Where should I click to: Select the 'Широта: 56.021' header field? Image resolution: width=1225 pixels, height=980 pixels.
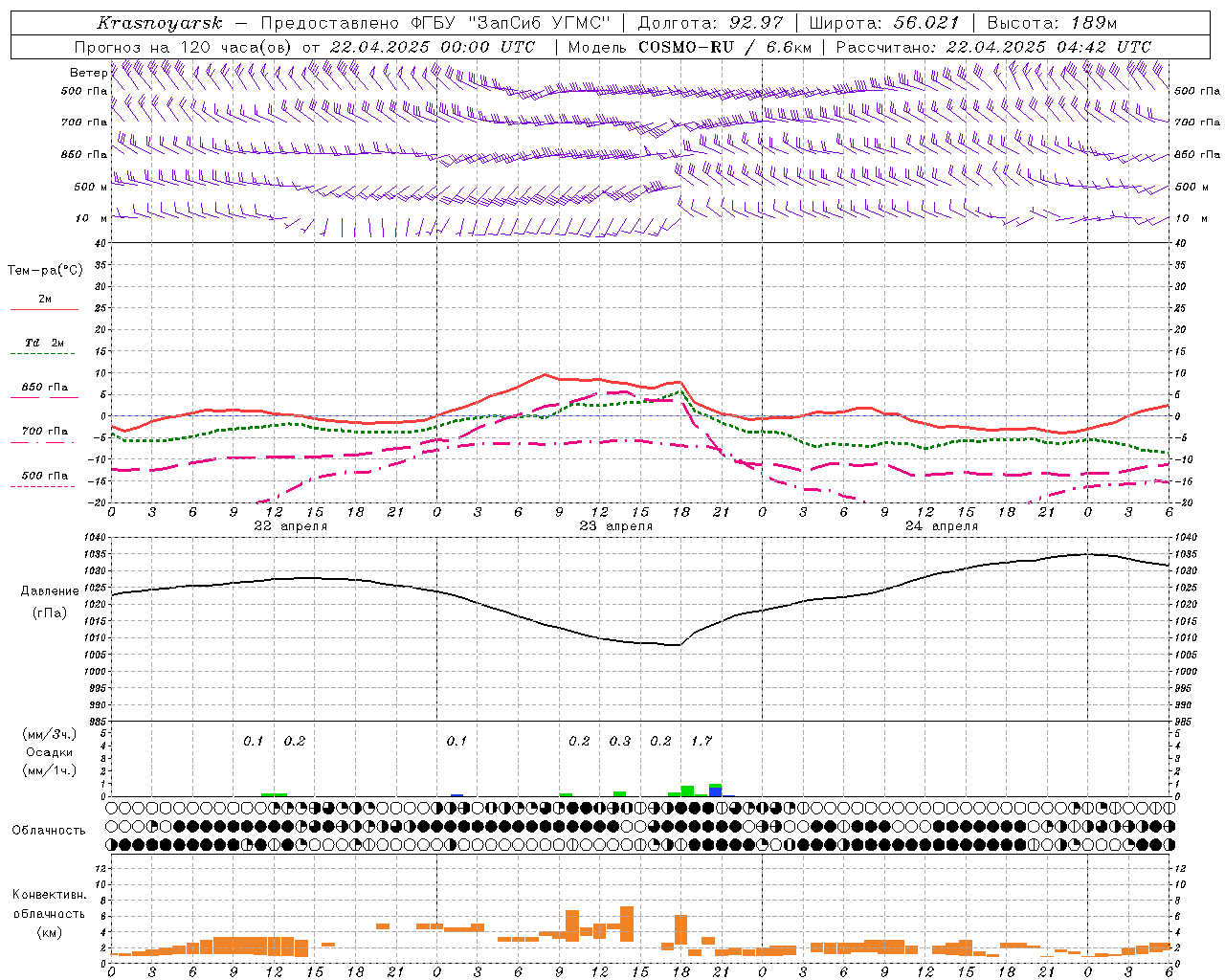tap(883, 23)
